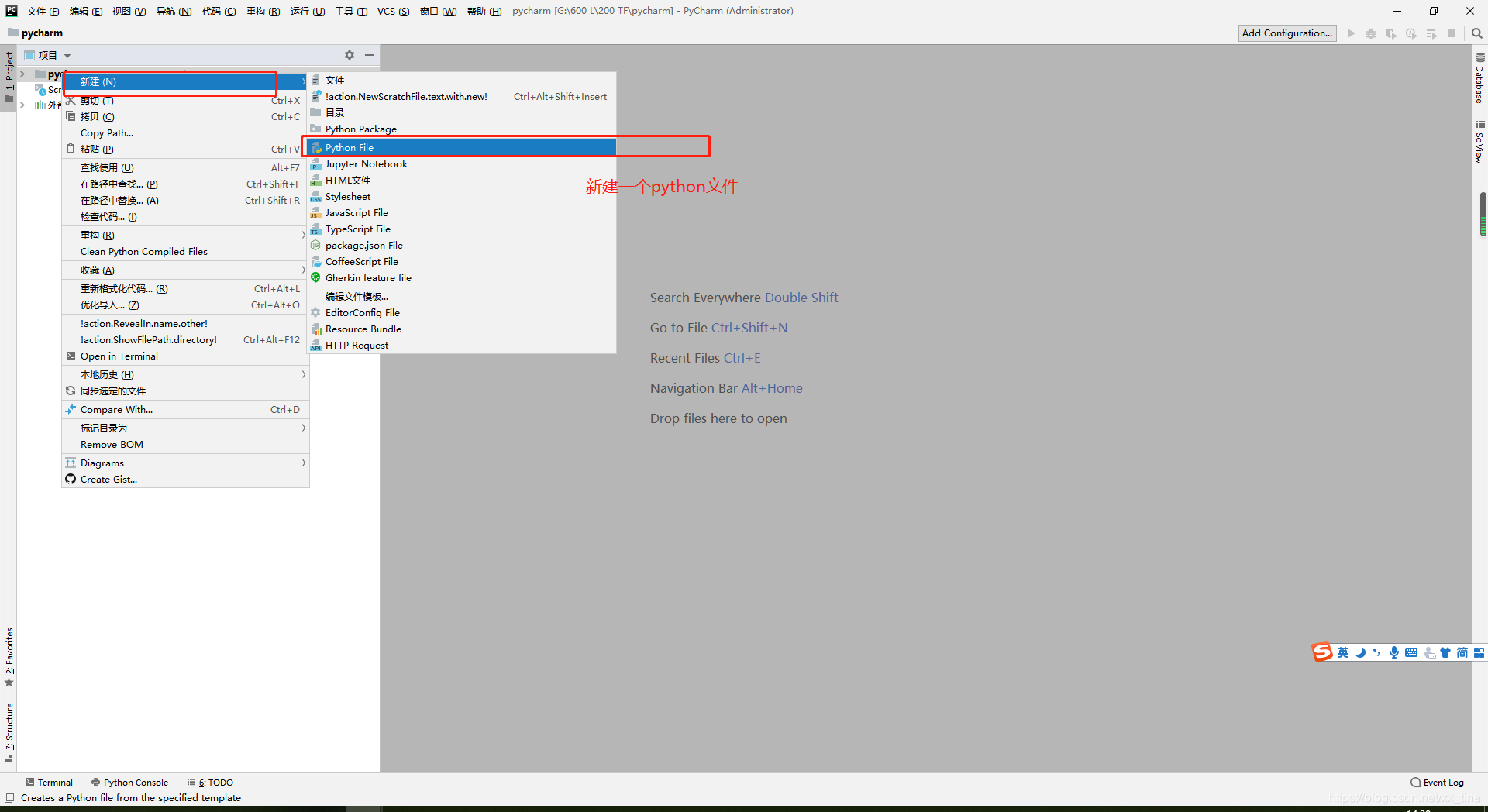The width and height of the screenshot is (1488, 812).
Task: Select Python File in New submenu
Action: (462, 147)
